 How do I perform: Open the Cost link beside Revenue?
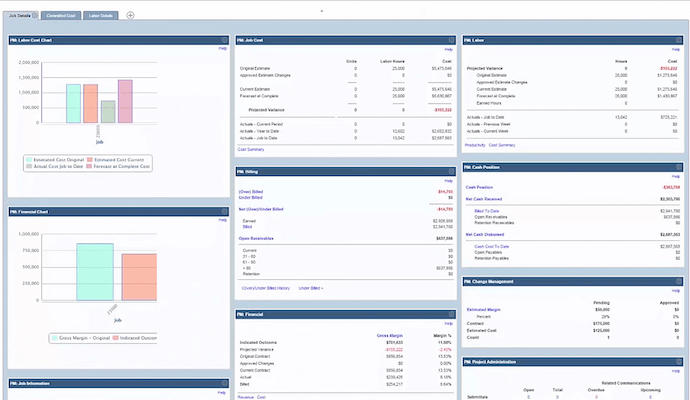[261, 397]
